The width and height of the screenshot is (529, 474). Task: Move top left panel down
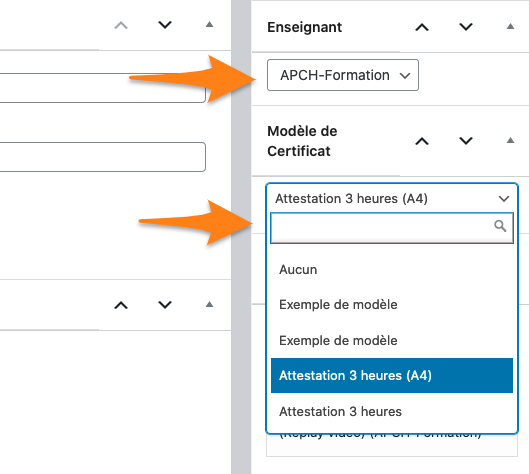pos(165,25)
